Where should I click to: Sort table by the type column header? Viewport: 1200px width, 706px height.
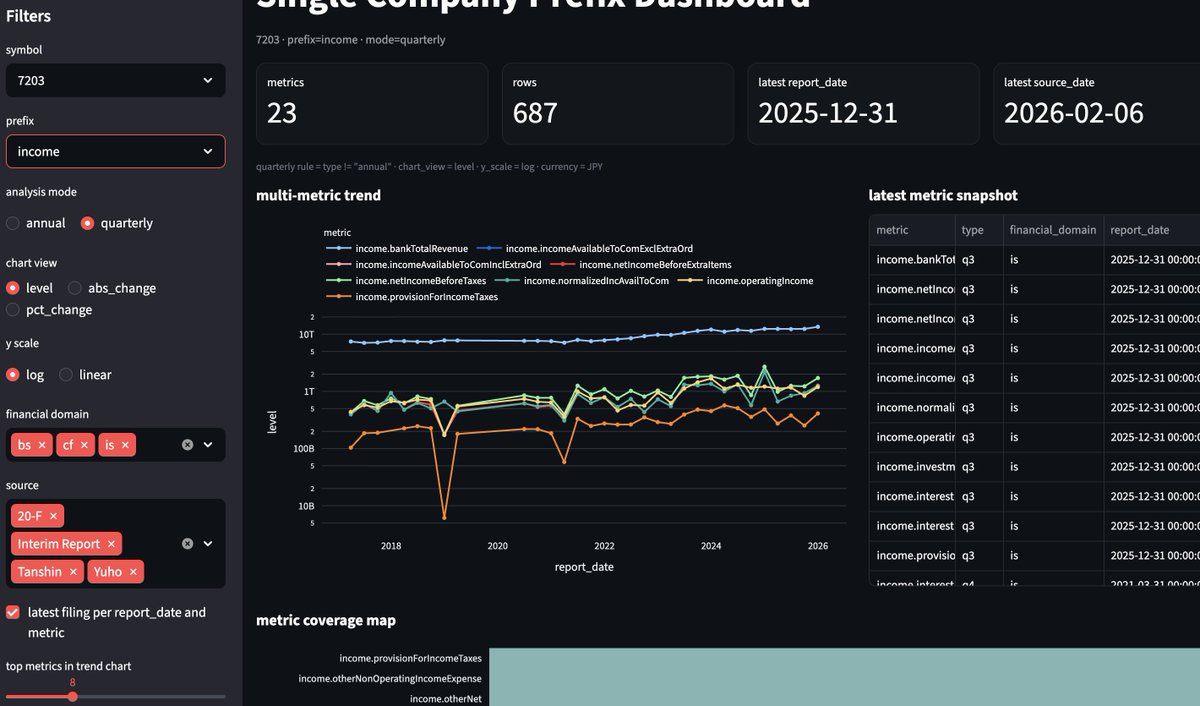978,229
